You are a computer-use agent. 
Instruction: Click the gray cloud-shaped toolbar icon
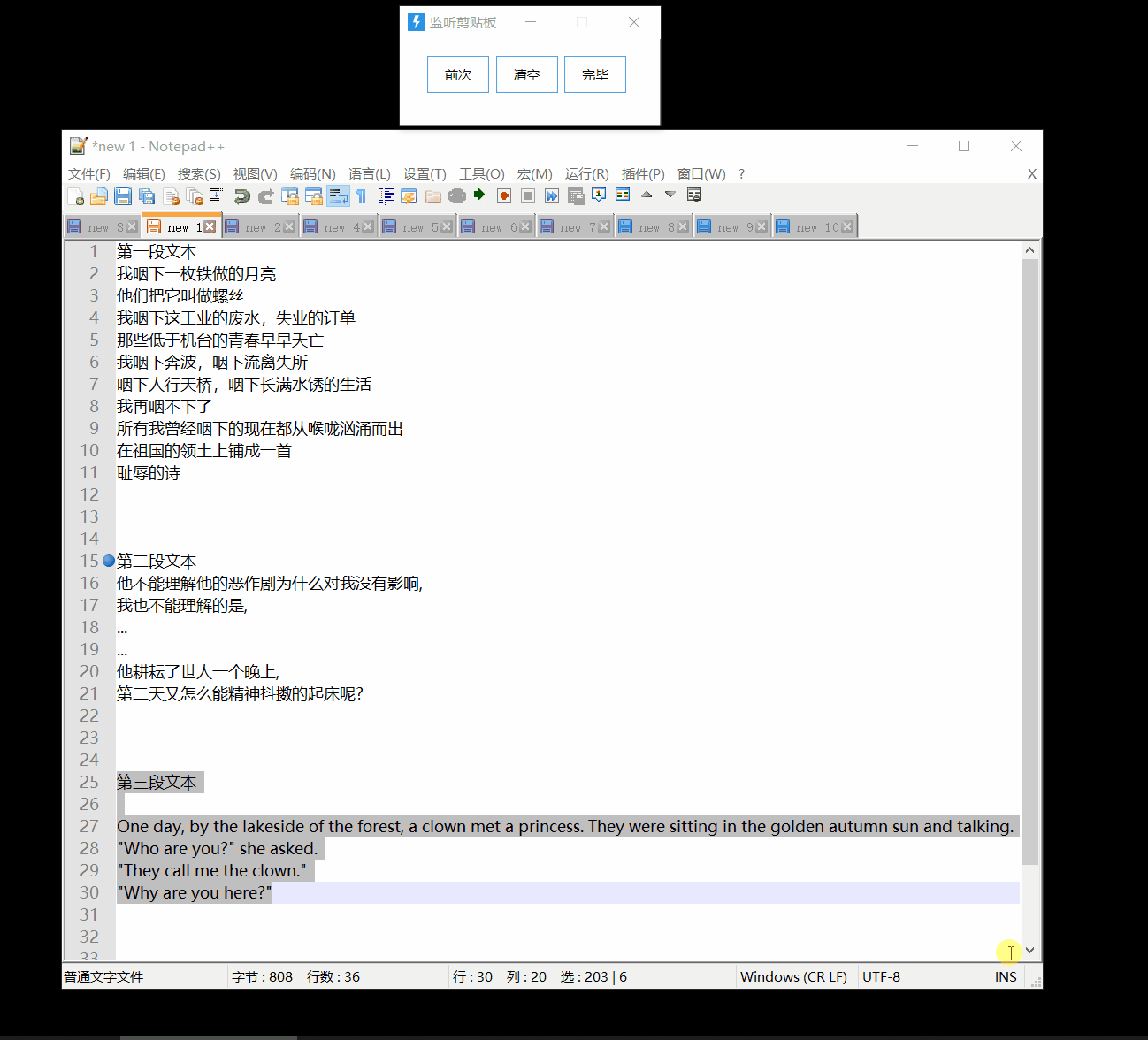pyautogui.click(x=457, y=195)
